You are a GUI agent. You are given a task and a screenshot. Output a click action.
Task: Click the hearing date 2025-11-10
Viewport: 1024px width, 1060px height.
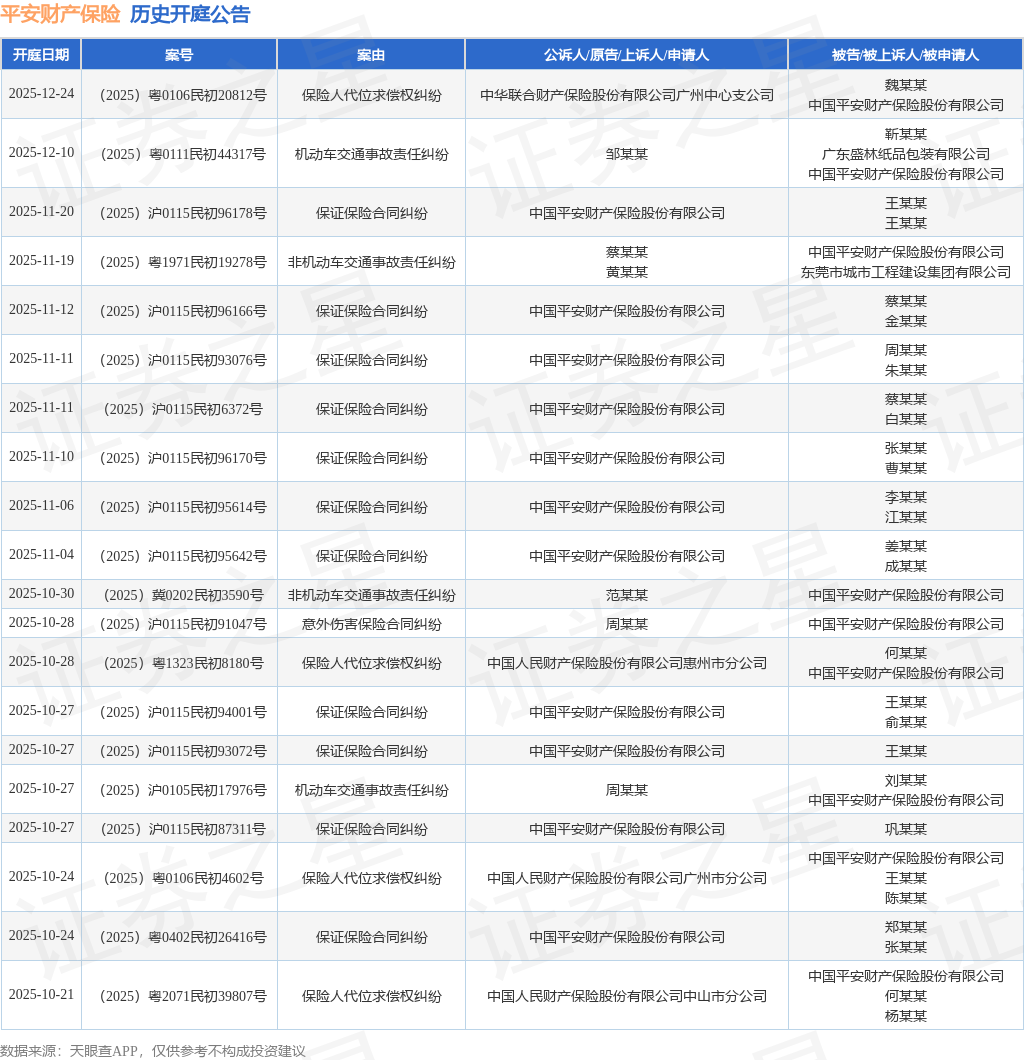pos(41,456)
